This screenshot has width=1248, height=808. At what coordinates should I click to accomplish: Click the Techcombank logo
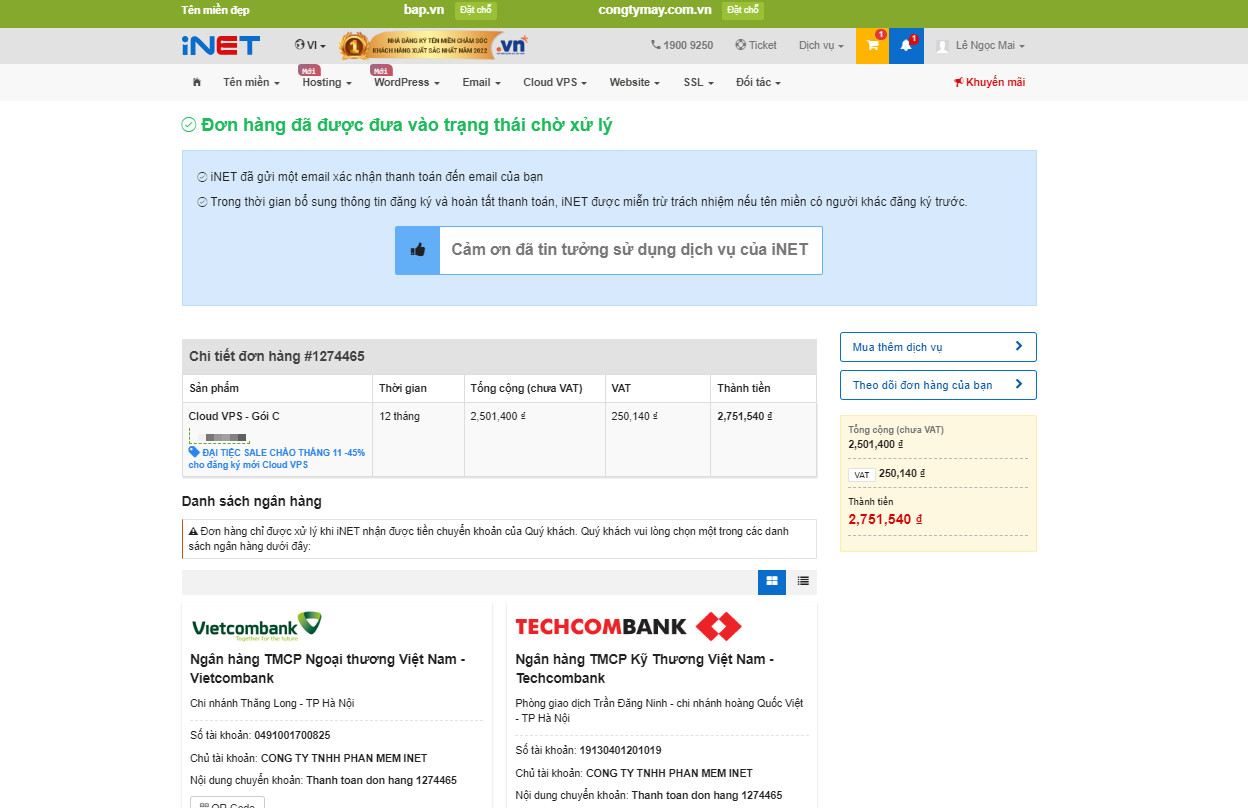(x=629, y=627)
